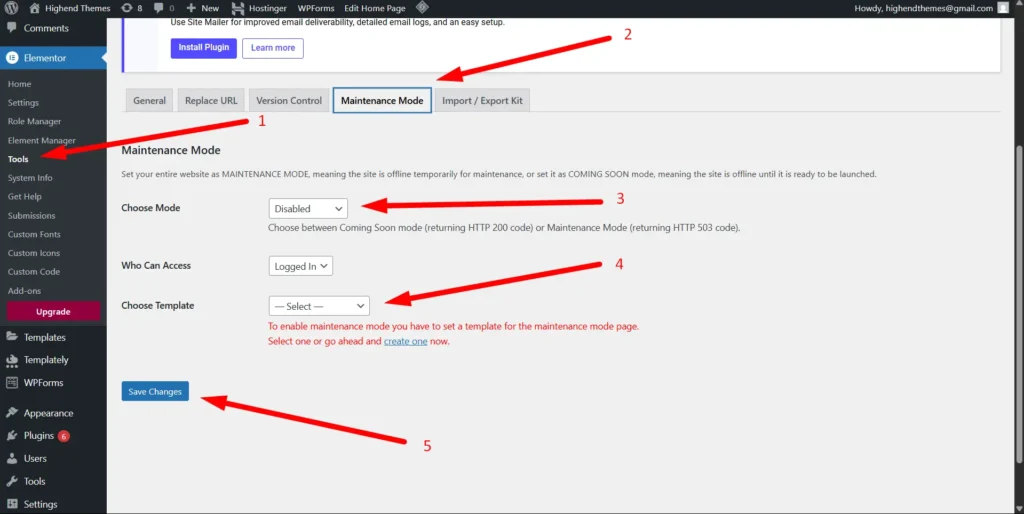Click the Appearance paintbrush icon in sidebar
The width and height of the screenshot is (1024, 514).
coord(12,413)
